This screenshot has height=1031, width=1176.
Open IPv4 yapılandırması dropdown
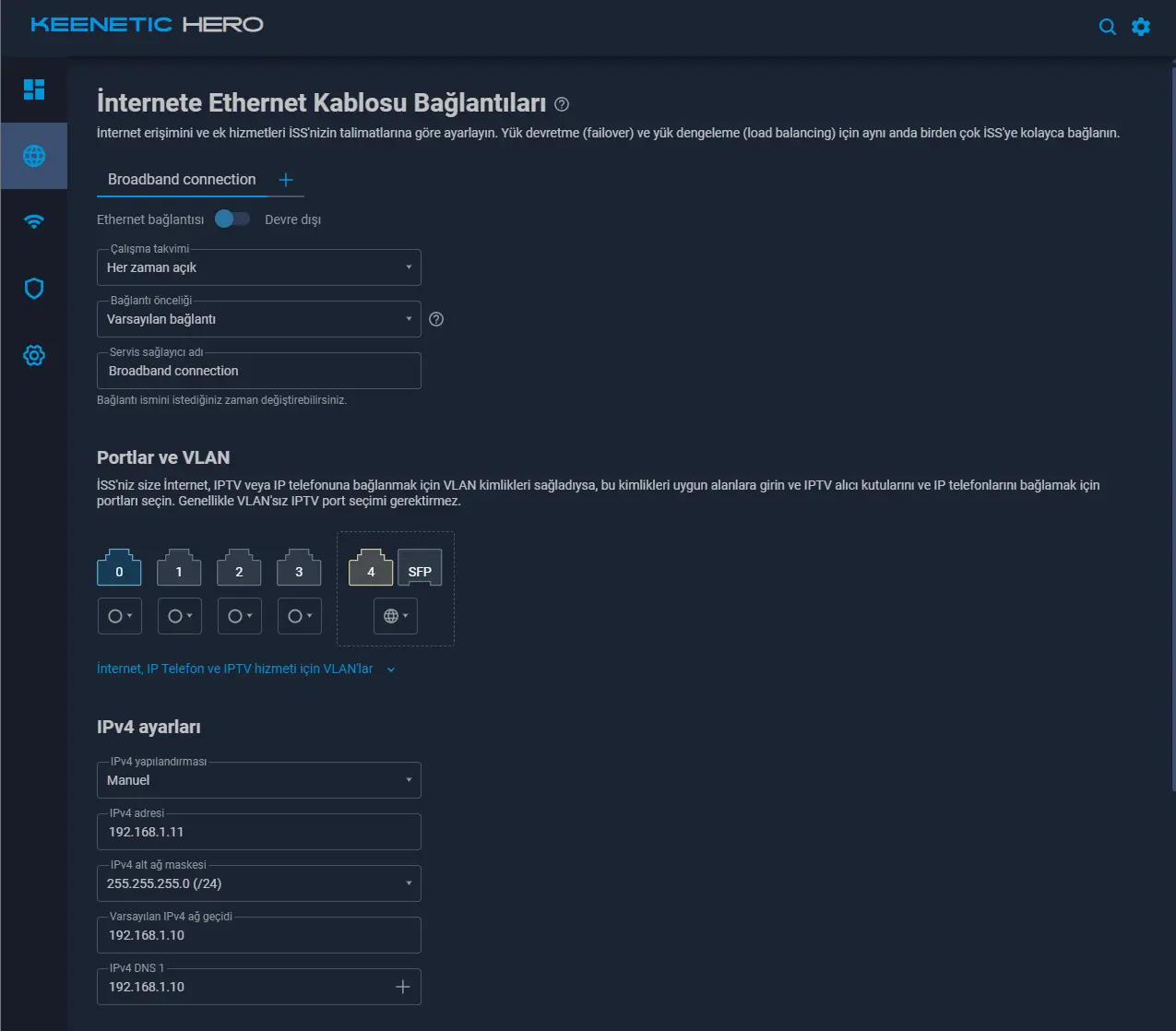tap(259, 780)
